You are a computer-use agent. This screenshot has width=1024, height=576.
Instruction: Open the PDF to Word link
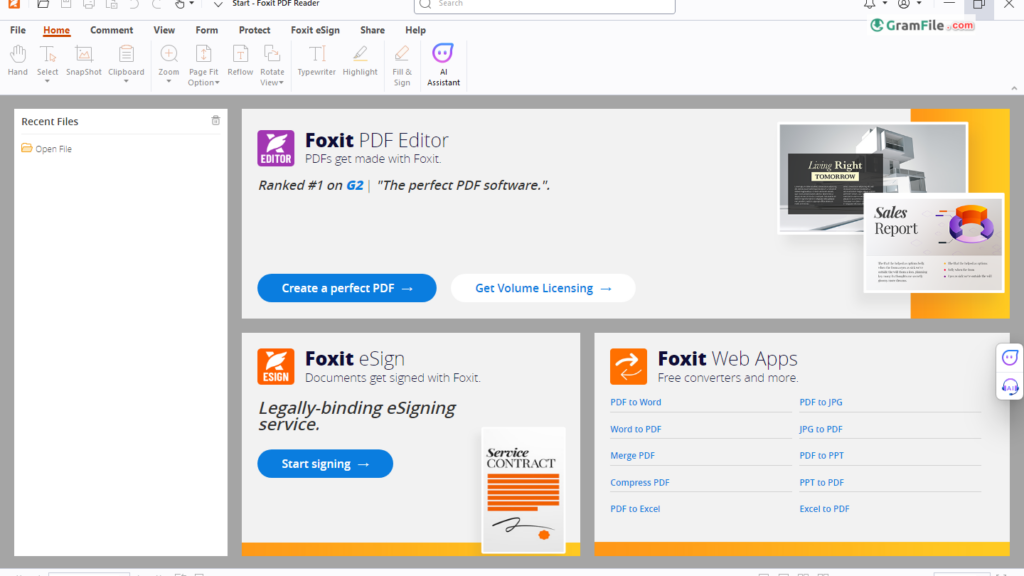tap(635, 402)
